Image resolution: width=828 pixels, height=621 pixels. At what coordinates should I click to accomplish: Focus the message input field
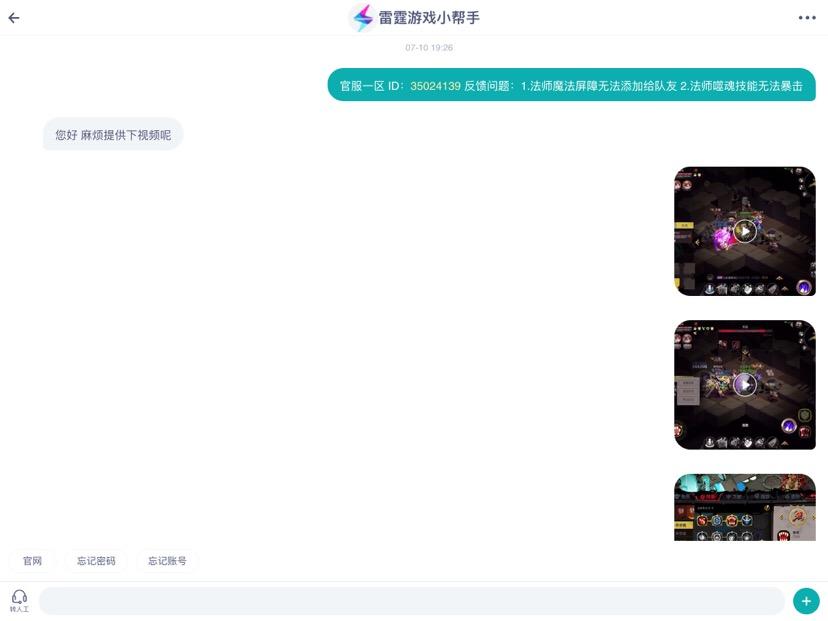[x=412, y=601]
